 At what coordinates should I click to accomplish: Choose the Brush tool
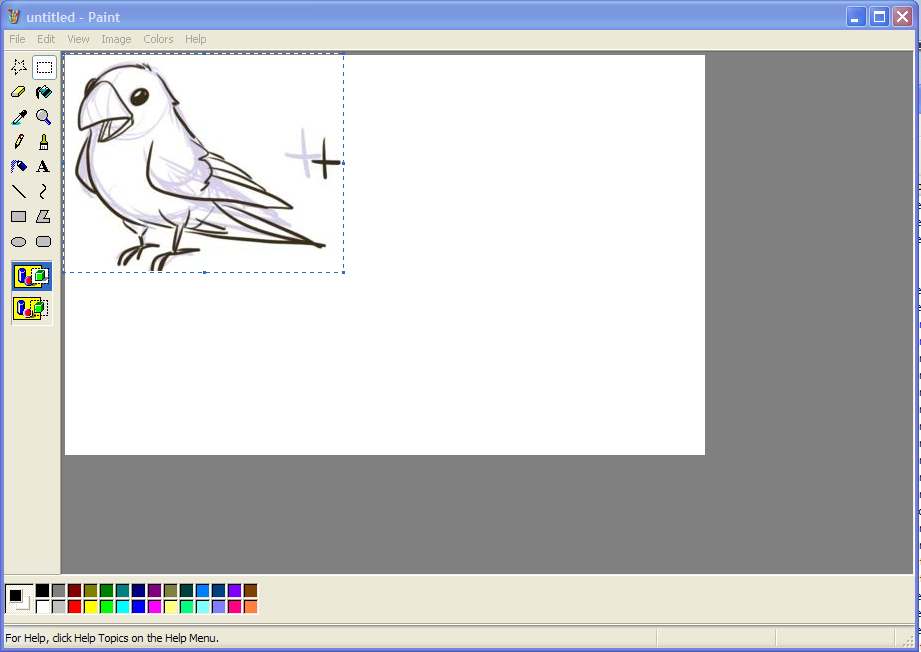[43, 142]
